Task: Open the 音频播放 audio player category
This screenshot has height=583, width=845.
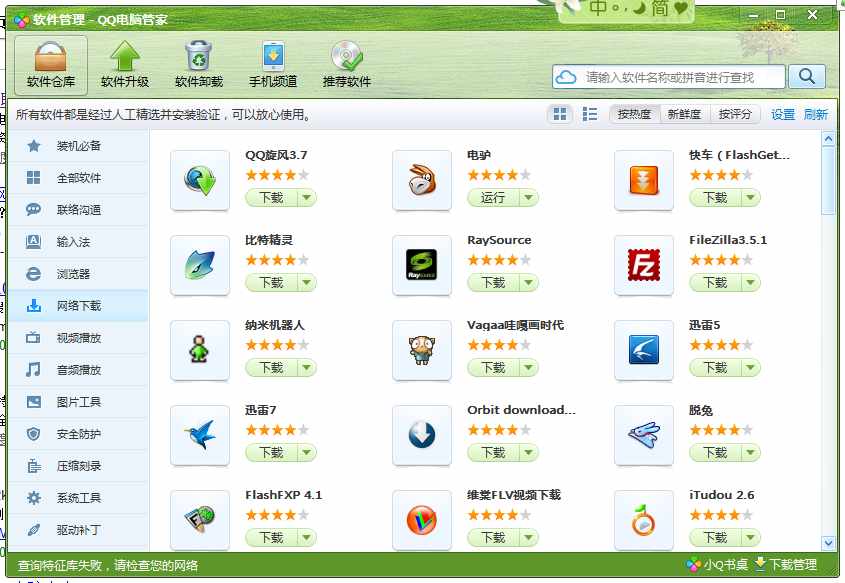Action: point(78,370)
